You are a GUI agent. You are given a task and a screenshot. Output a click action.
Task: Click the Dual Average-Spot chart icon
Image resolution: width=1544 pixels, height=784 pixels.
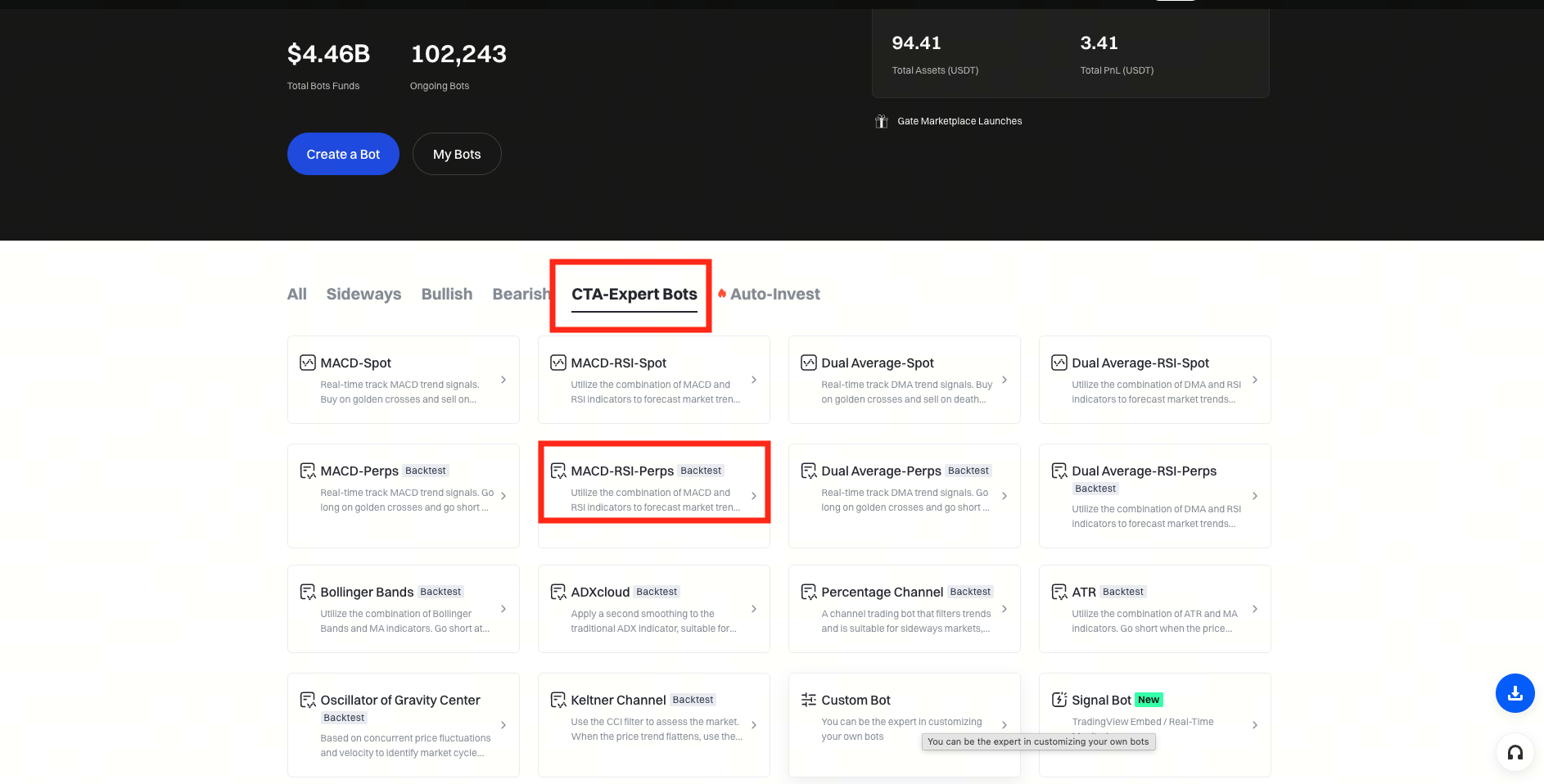click(x=809, y=363)
